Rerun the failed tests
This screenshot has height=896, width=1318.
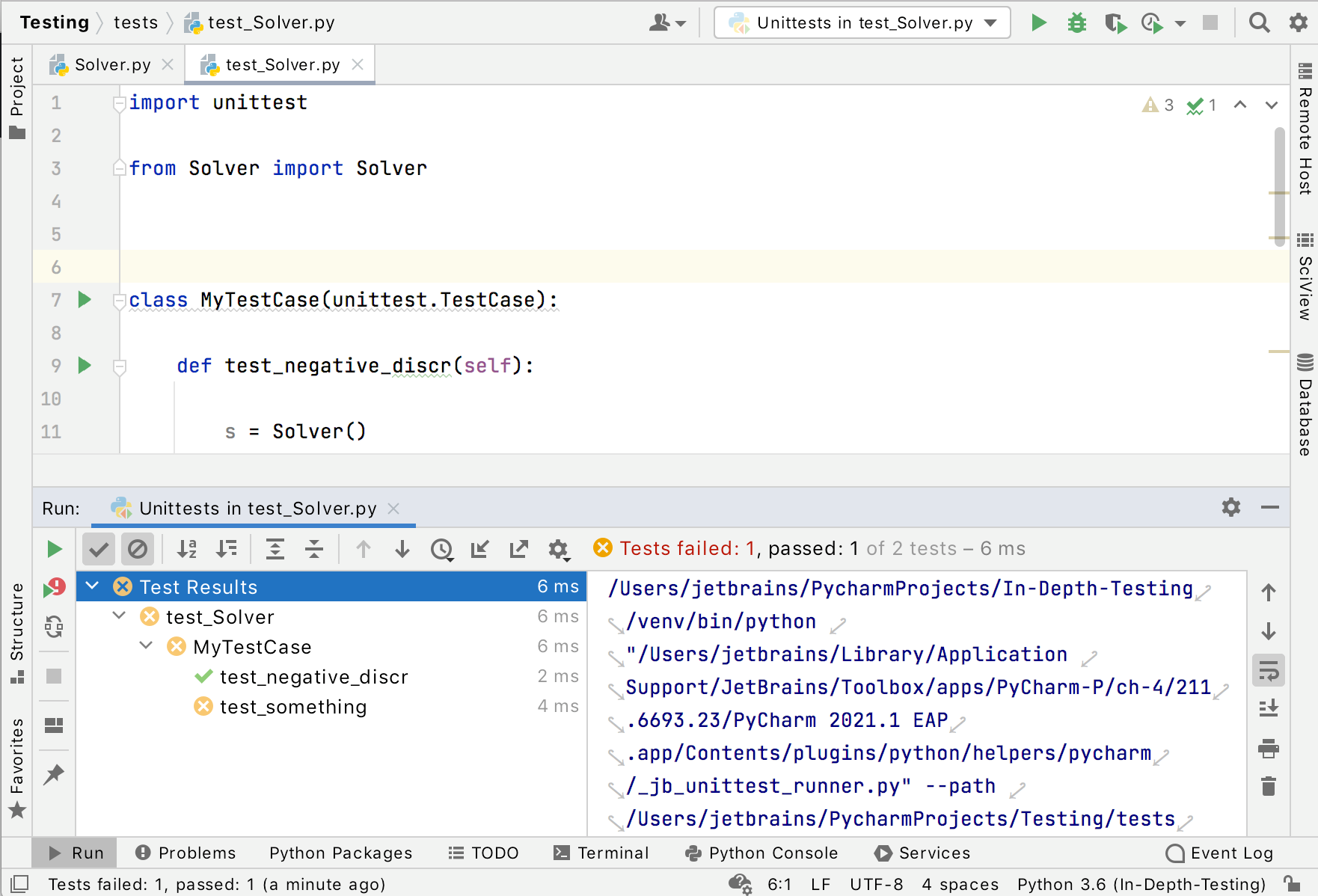54,587
